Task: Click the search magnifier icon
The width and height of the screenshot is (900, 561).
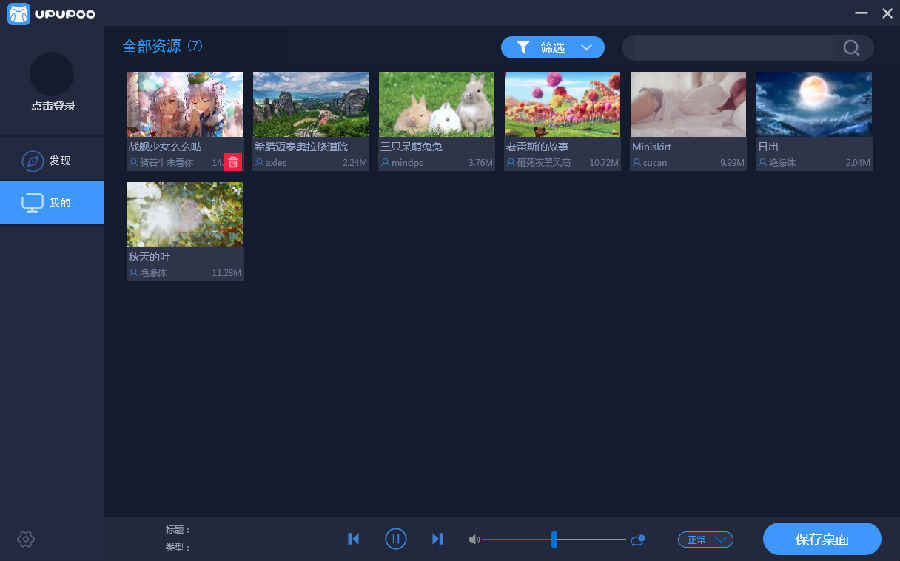Action: [851, 48]
